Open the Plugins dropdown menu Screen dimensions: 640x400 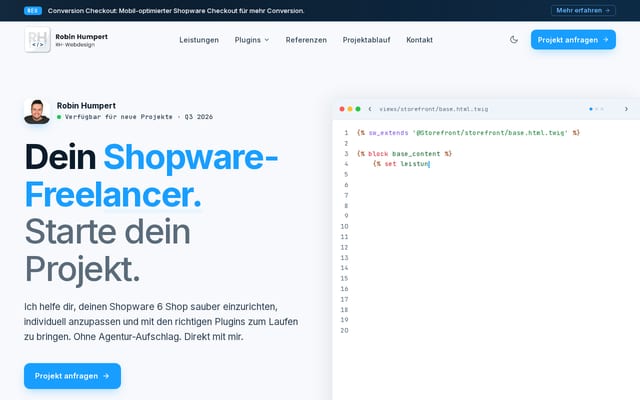252,40
